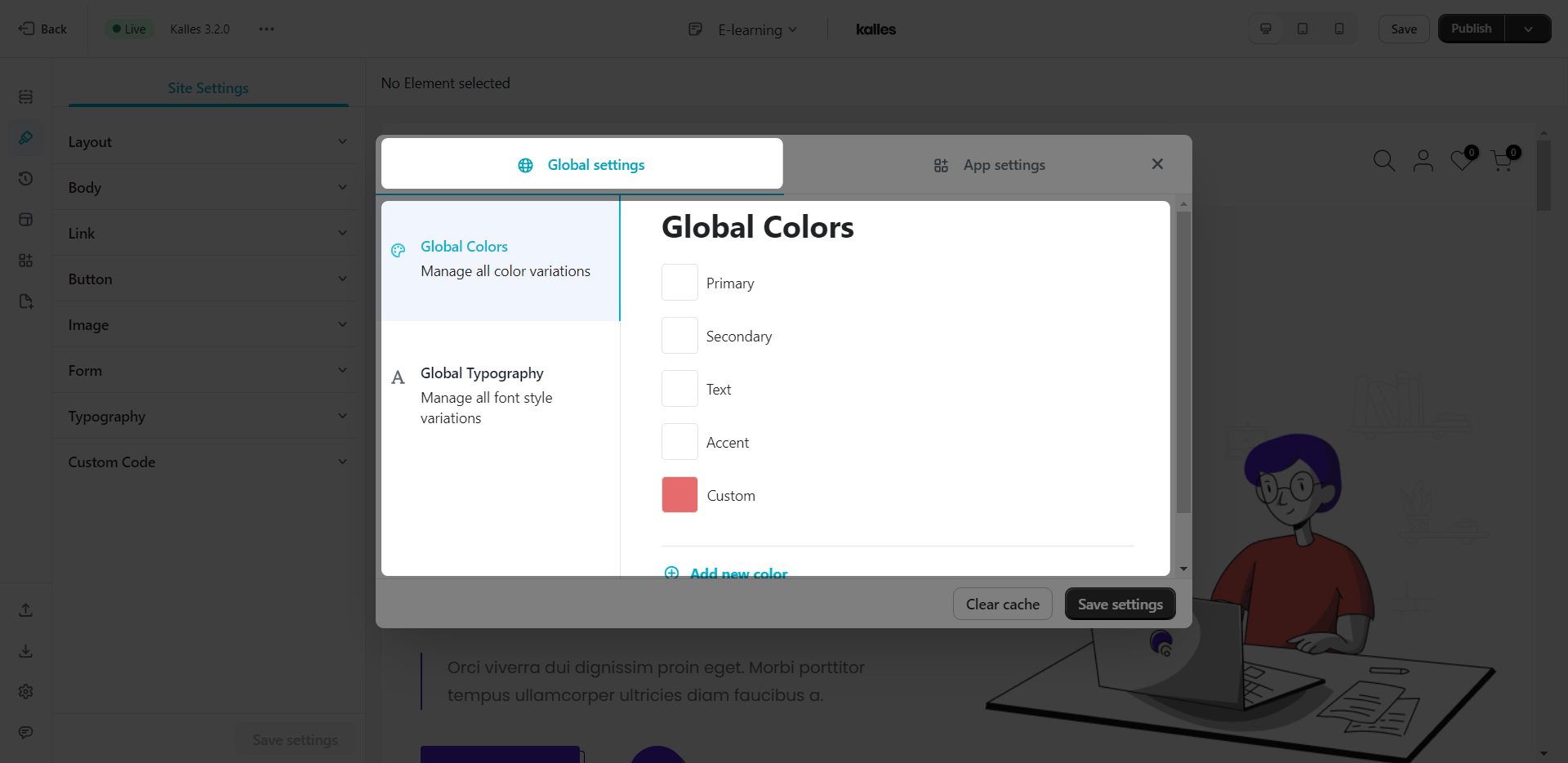This screenshot has height=763, width=1568.
Task: Open the wishlist heart icon
Action: pyautogui.click(x=1463, y=159)
